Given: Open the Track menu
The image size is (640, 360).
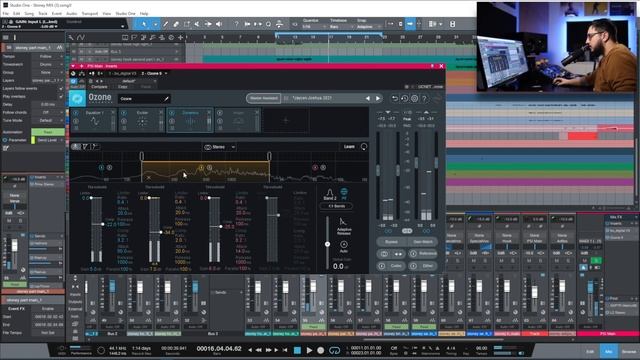Looking at the screenshot, I should tap(43, 13).
